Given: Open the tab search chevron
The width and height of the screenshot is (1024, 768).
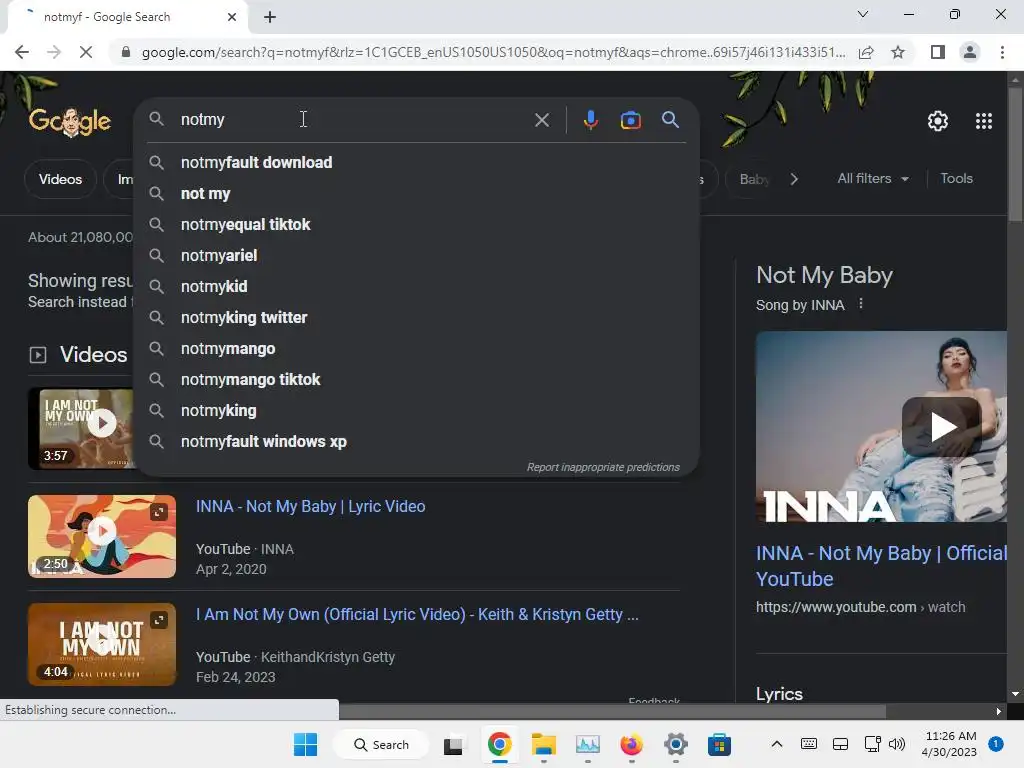Looking at the screenshot, I should click(862, 14).
